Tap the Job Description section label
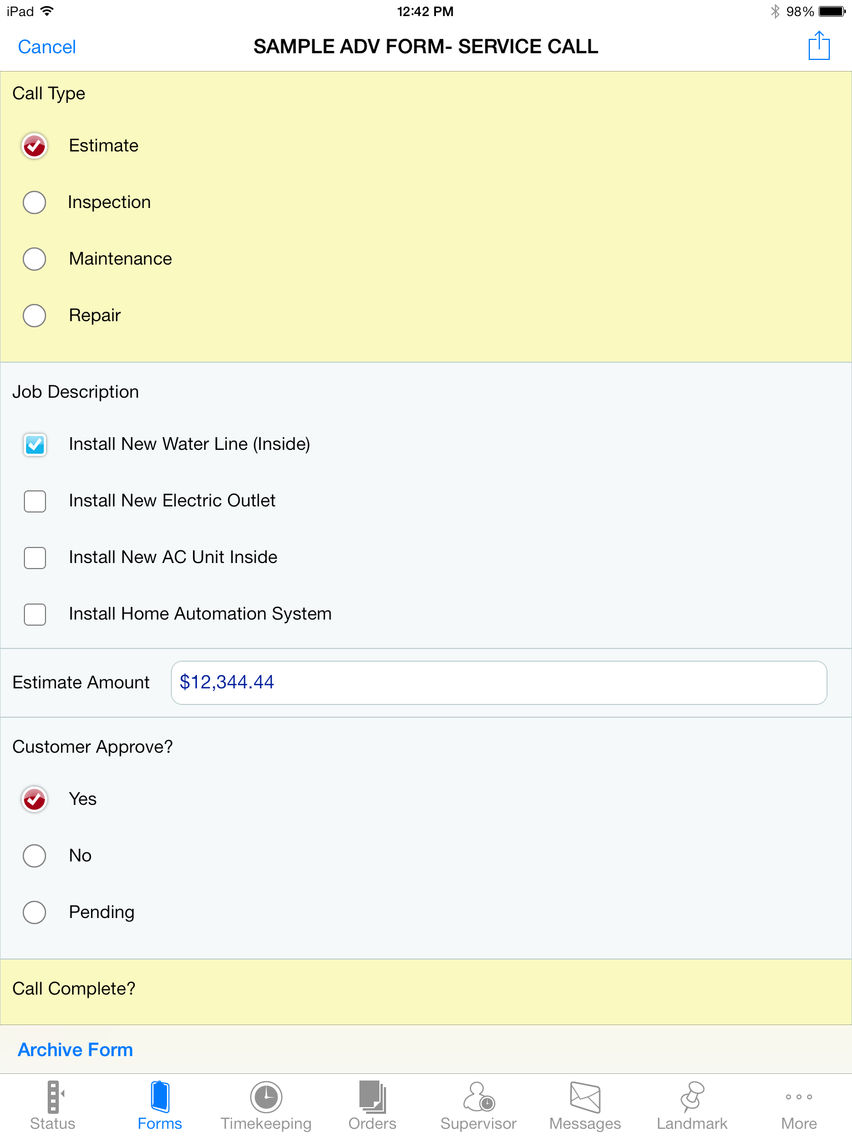 click(75, 392)
